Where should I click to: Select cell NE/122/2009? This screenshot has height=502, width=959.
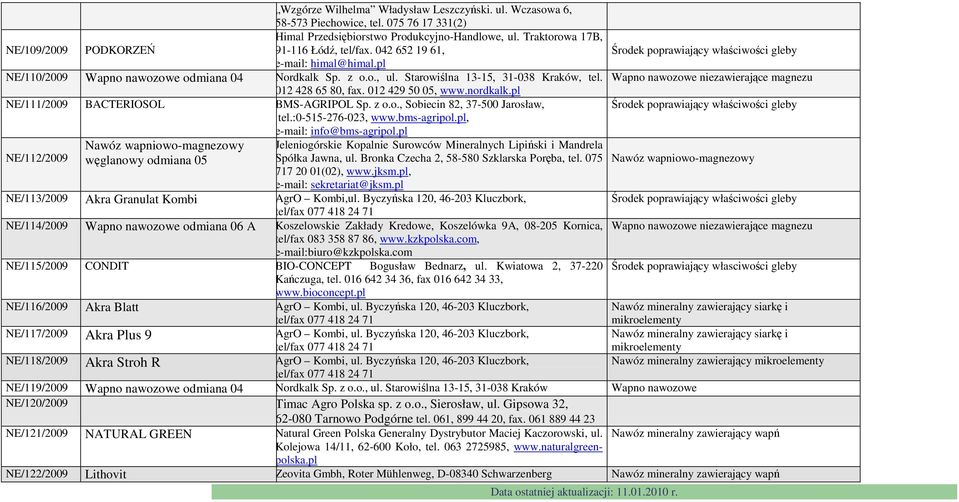[40, 474]
